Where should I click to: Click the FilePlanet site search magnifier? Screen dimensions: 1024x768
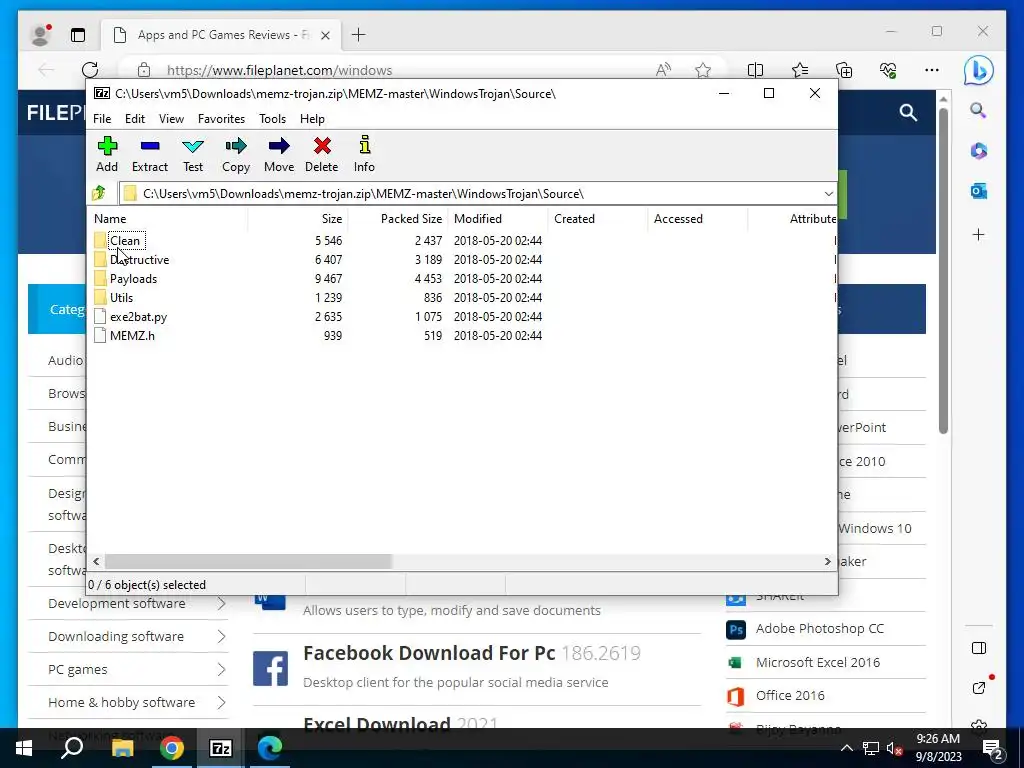coord(908,112)
